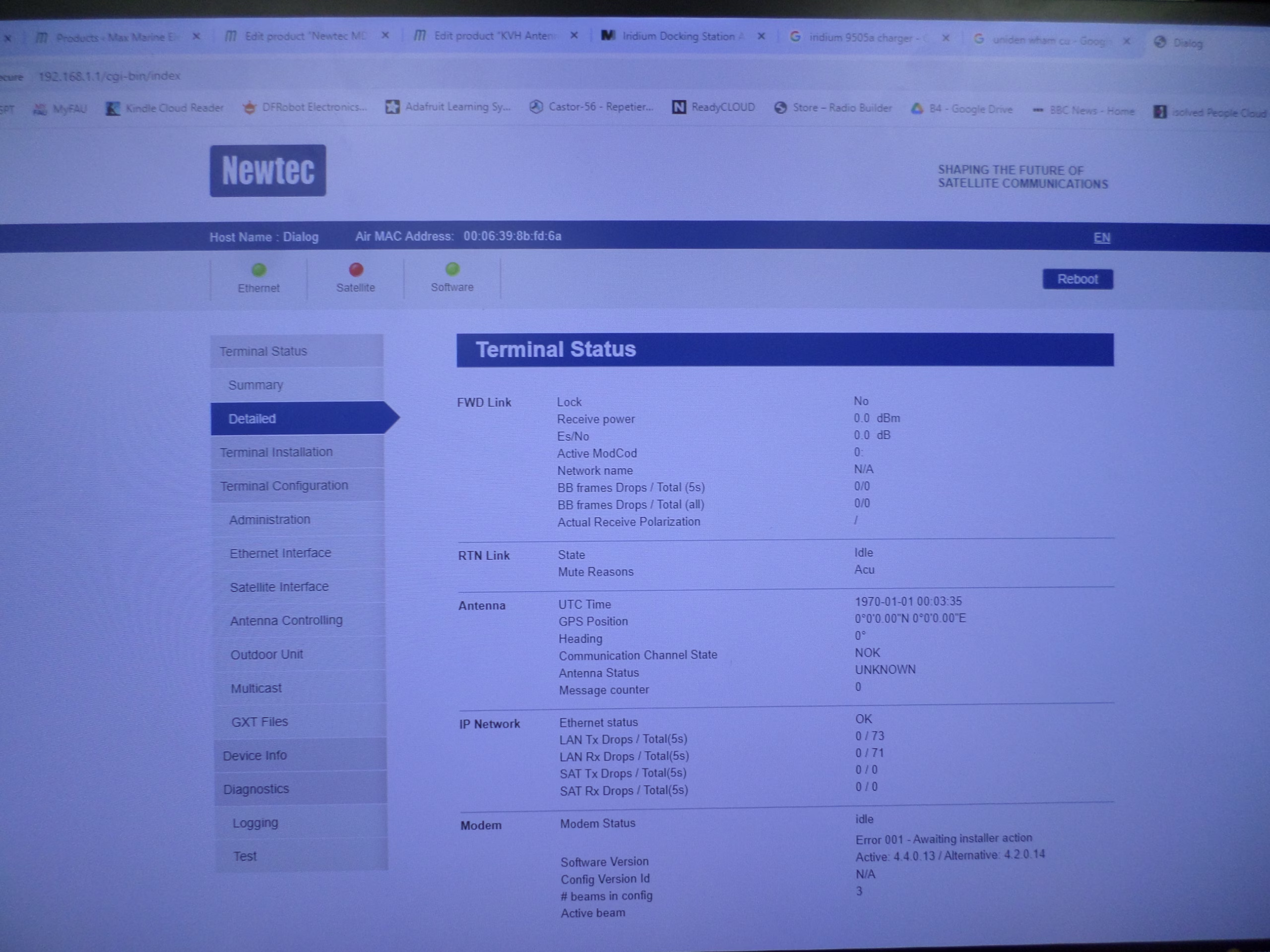Expand the Diagnostics sidebar section

tap(256, 789)
